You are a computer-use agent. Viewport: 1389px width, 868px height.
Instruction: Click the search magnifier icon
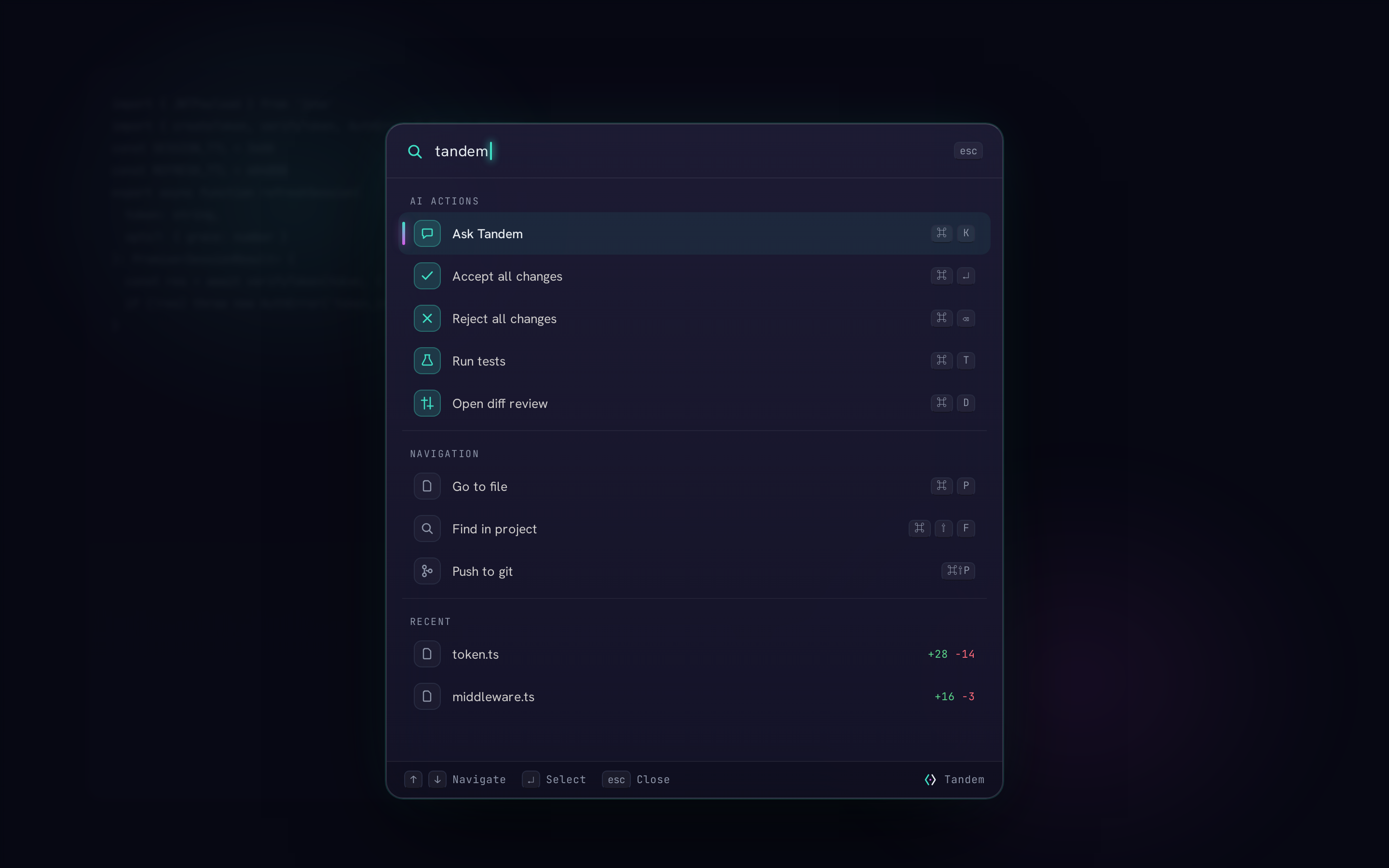pos(414,151)
